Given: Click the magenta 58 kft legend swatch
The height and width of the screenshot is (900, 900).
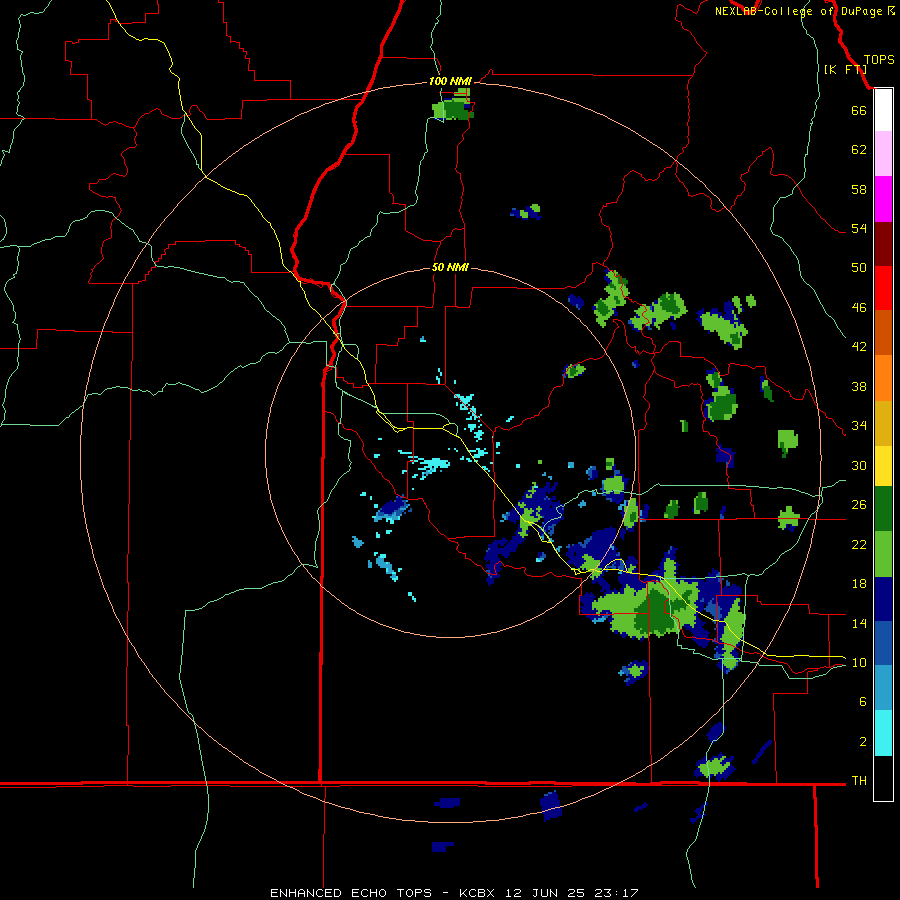Looking at the screenshot, I should click(883, 199).
